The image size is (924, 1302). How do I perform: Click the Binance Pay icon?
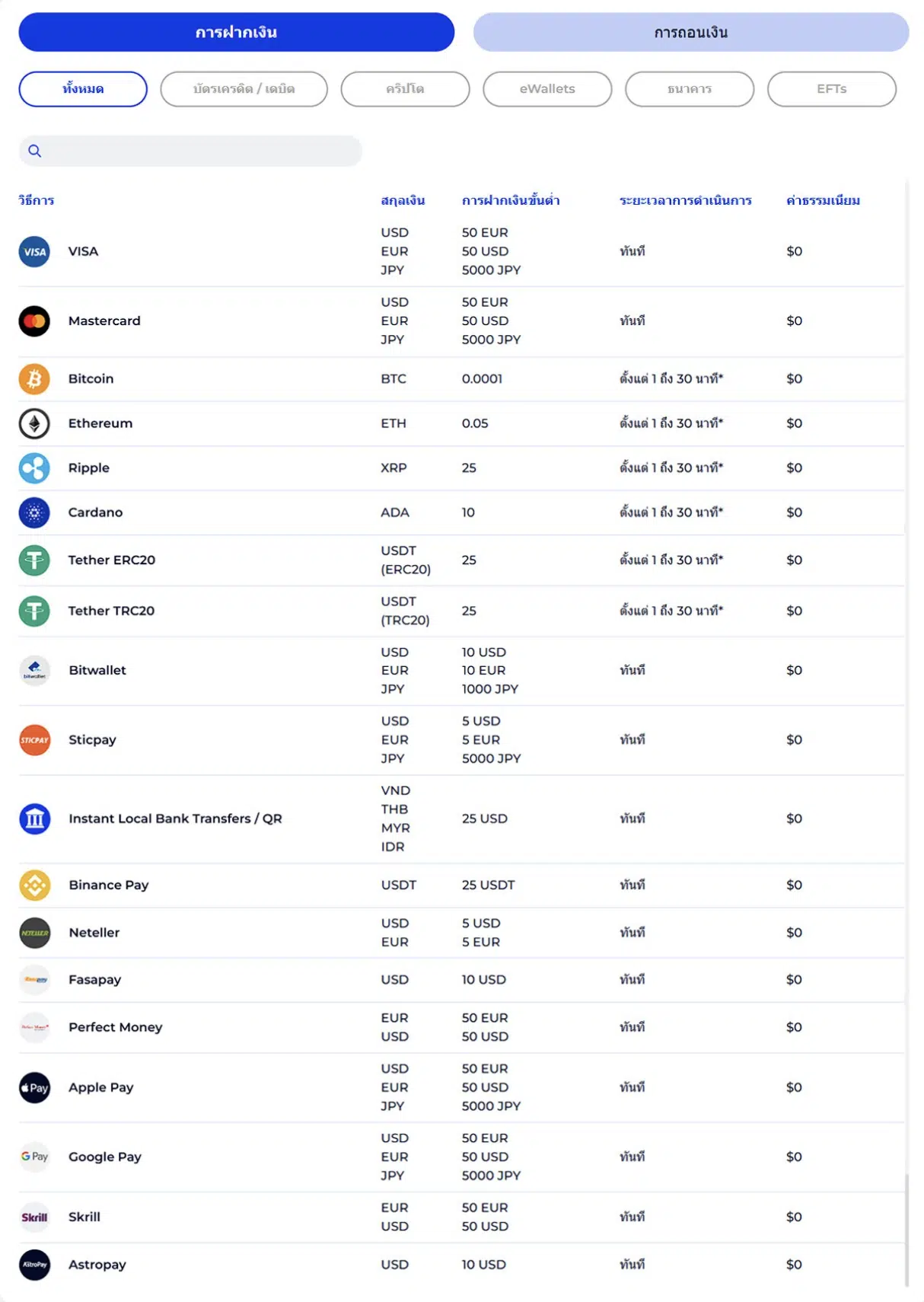pyautogui.click(x=35, y=886)
